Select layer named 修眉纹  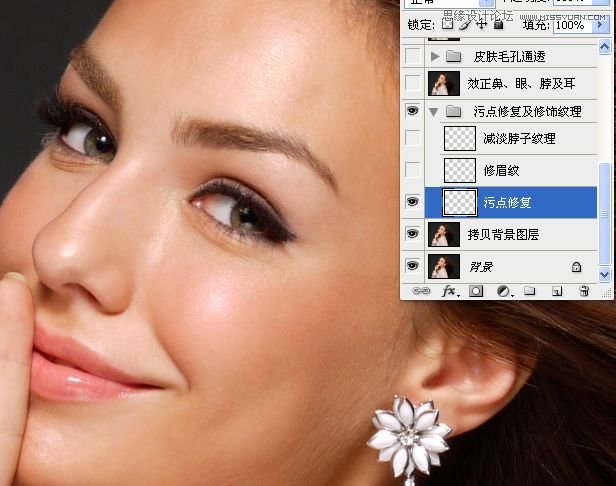click(x=501, y=171)
